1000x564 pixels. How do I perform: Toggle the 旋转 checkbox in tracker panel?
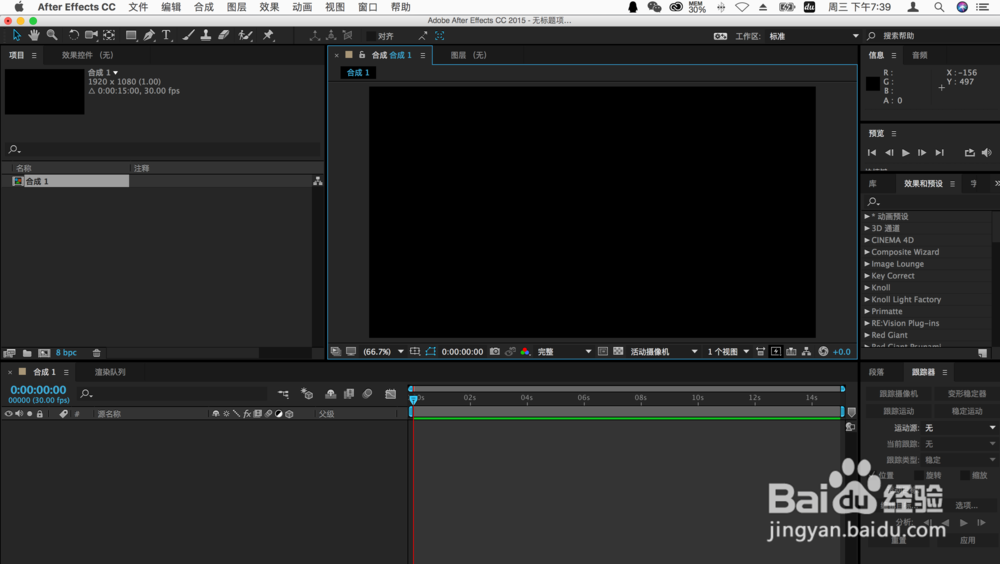pos(918,475)
